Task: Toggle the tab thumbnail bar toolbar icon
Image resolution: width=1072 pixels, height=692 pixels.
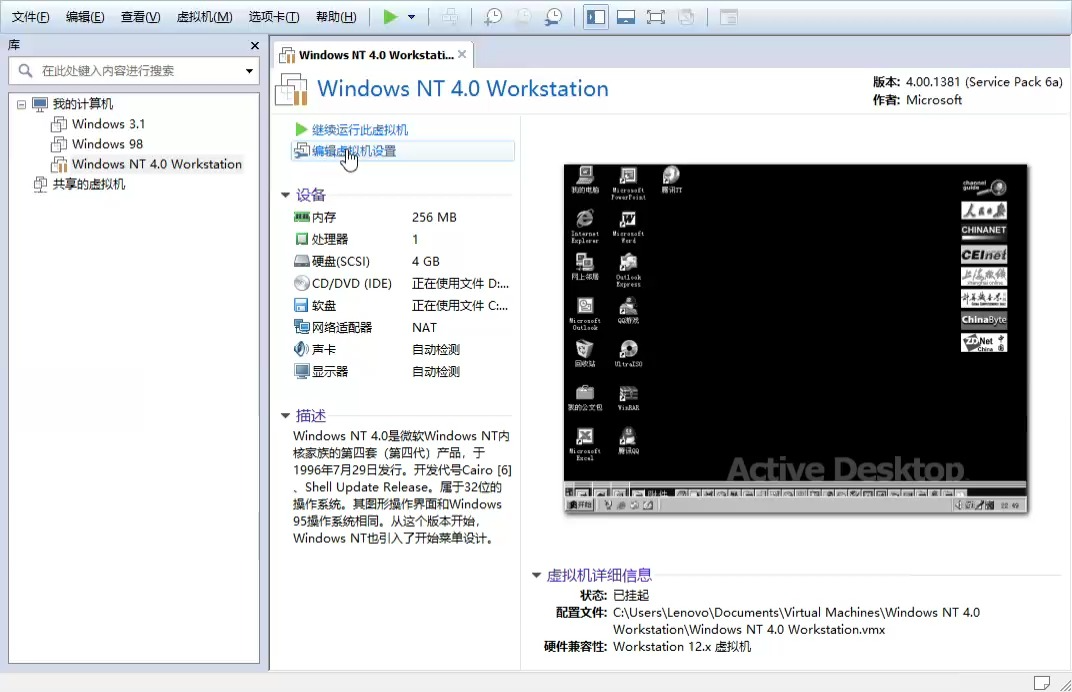Action: click(x=626, y=16)
